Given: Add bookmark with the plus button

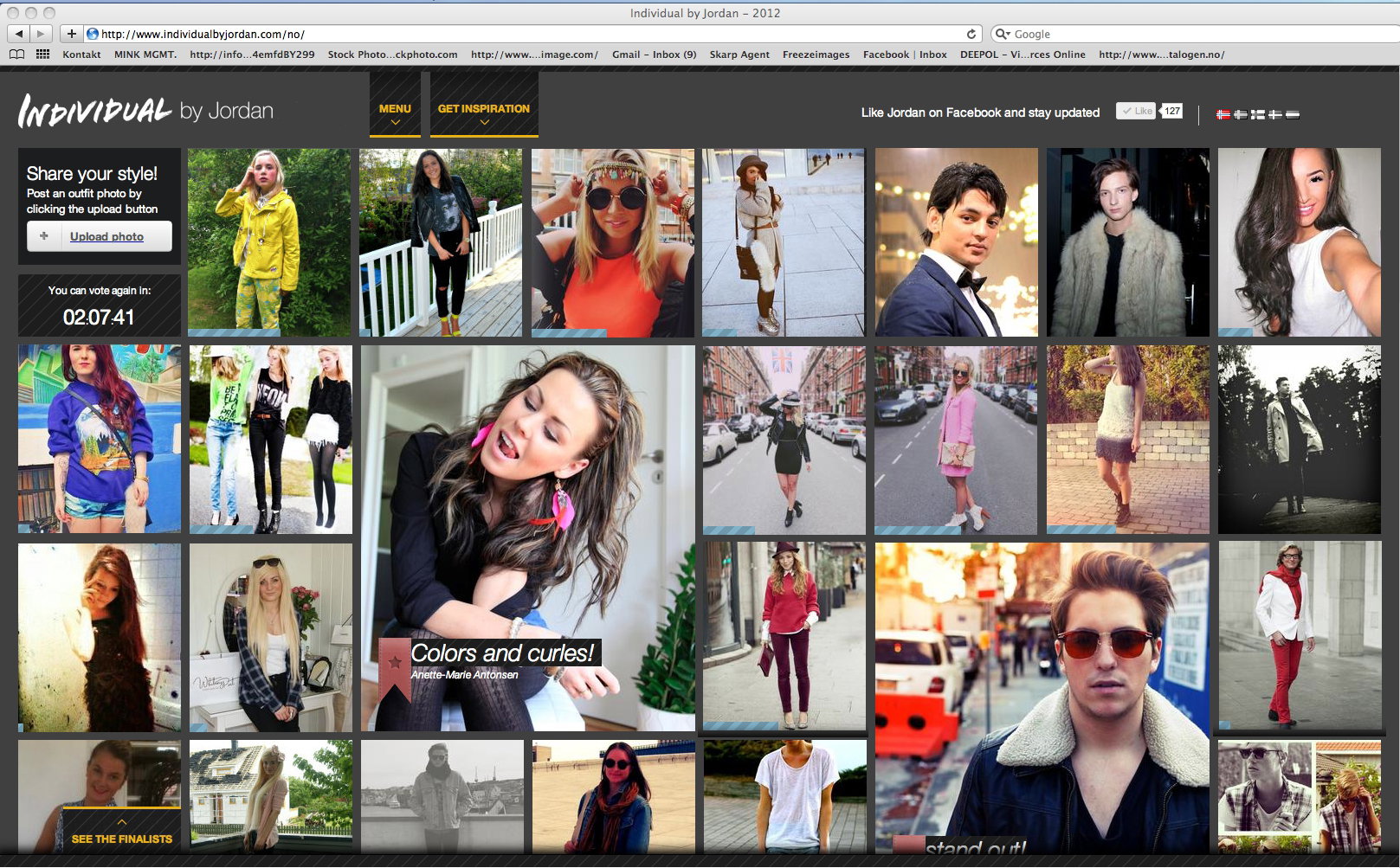Looking at the screenshot, I should [x=71, y=34].
